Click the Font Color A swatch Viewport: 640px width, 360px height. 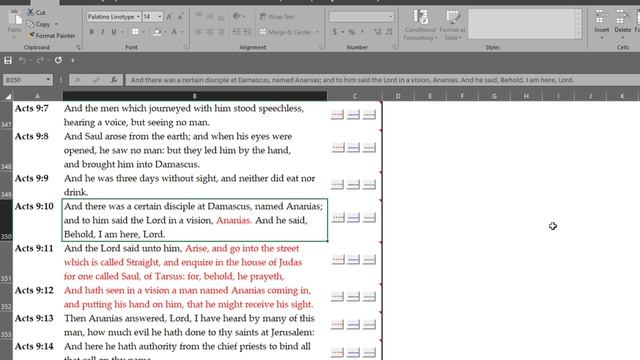click(x=174, y=32)
